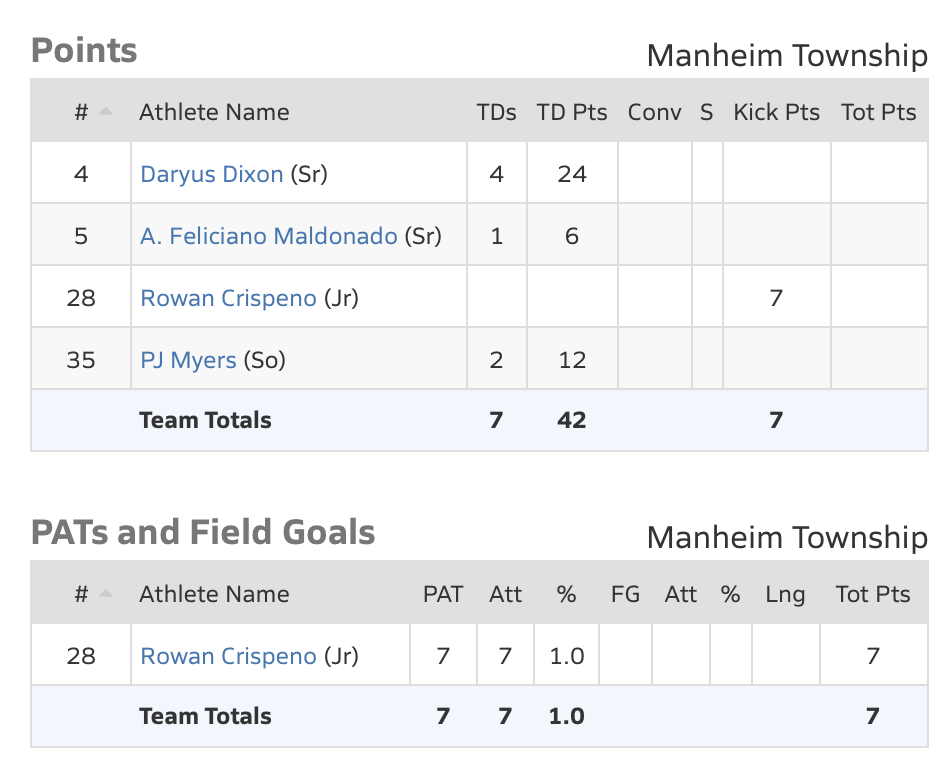
Task: Click Rowan Crispeno link in PATs table
Action: 228,656
